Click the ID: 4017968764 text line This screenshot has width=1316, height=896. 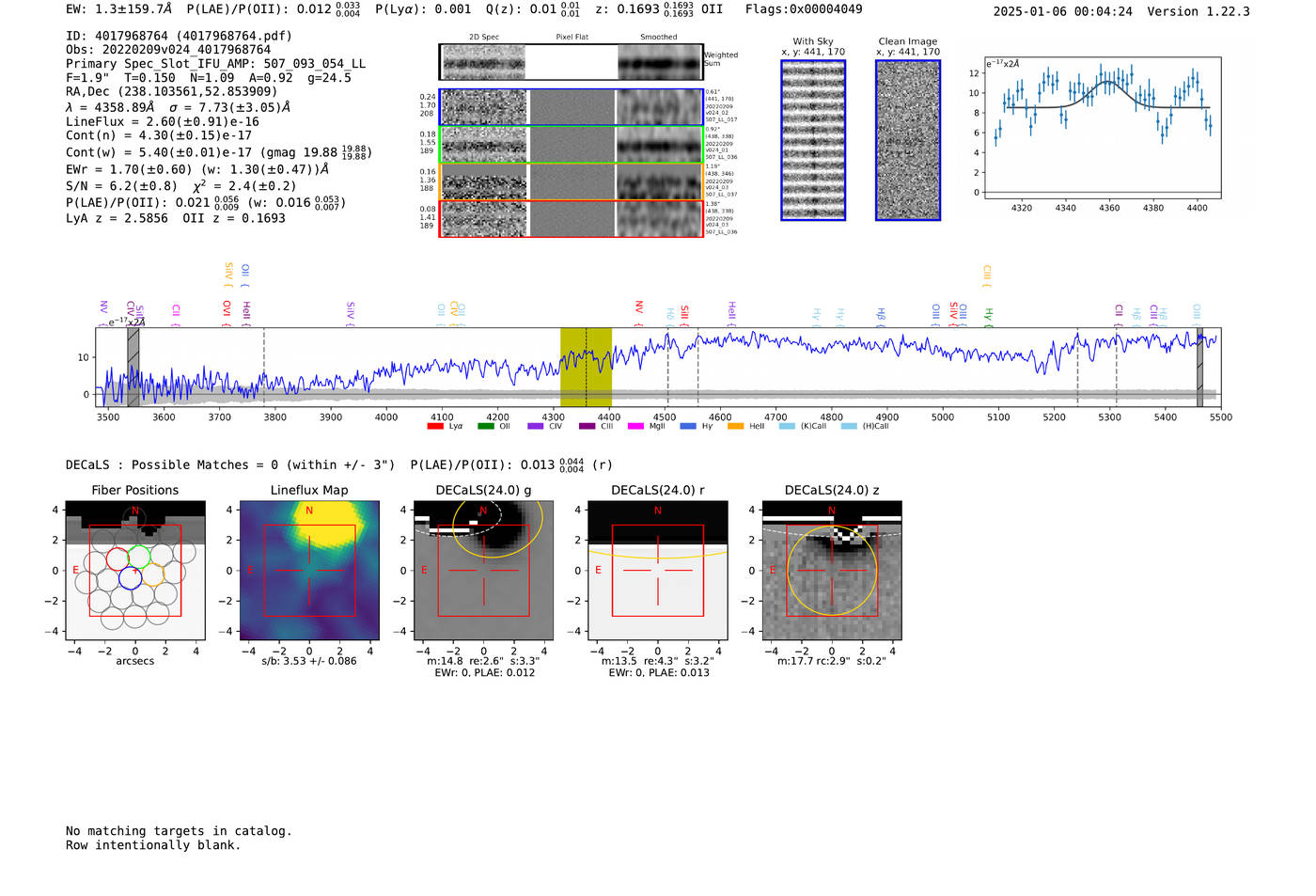179,36
